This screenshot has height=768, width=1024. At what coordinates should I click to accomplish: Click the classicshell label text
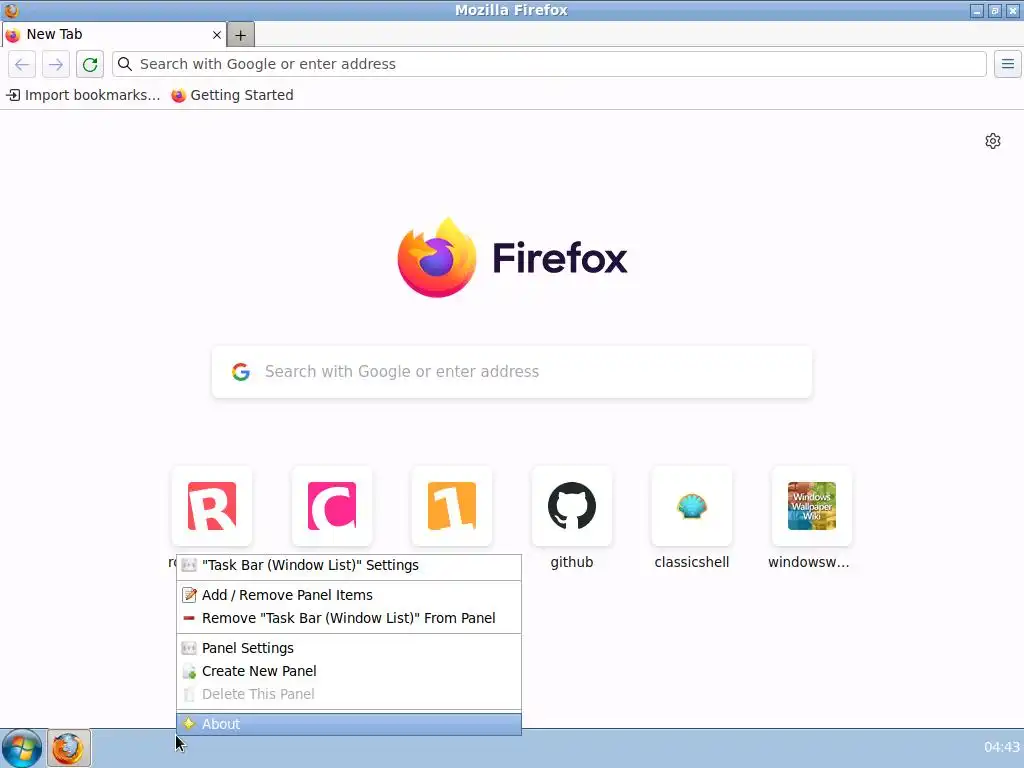click(692, 562)
